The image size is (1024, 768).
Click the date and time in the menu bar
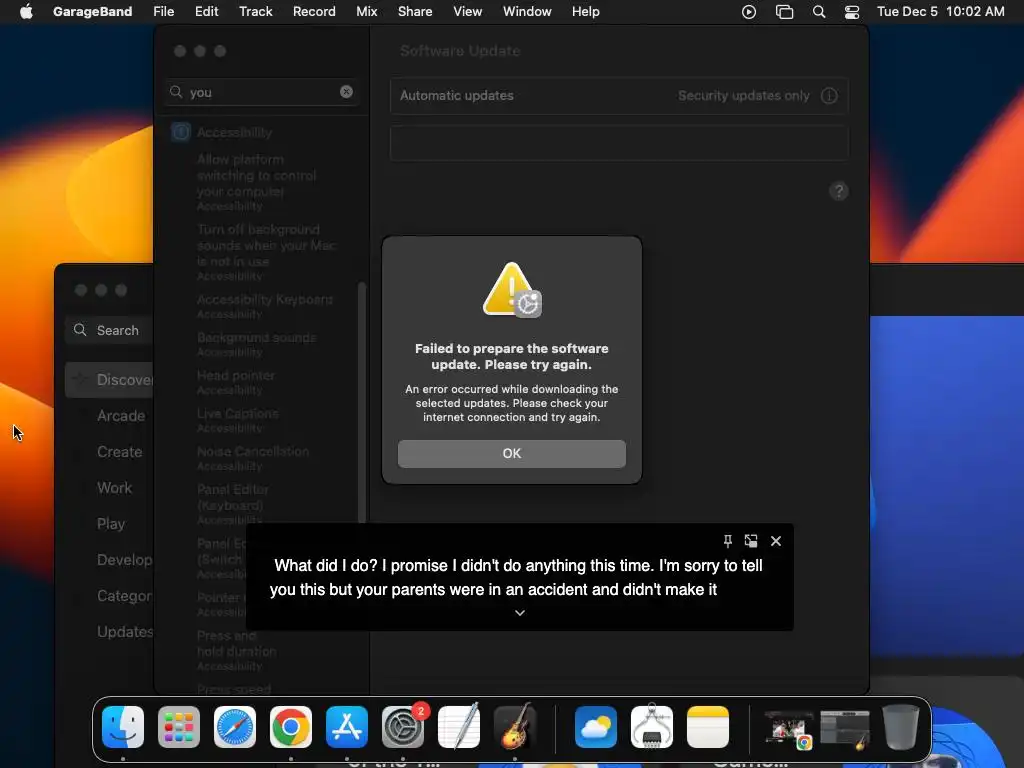click(x=940, y=12)
